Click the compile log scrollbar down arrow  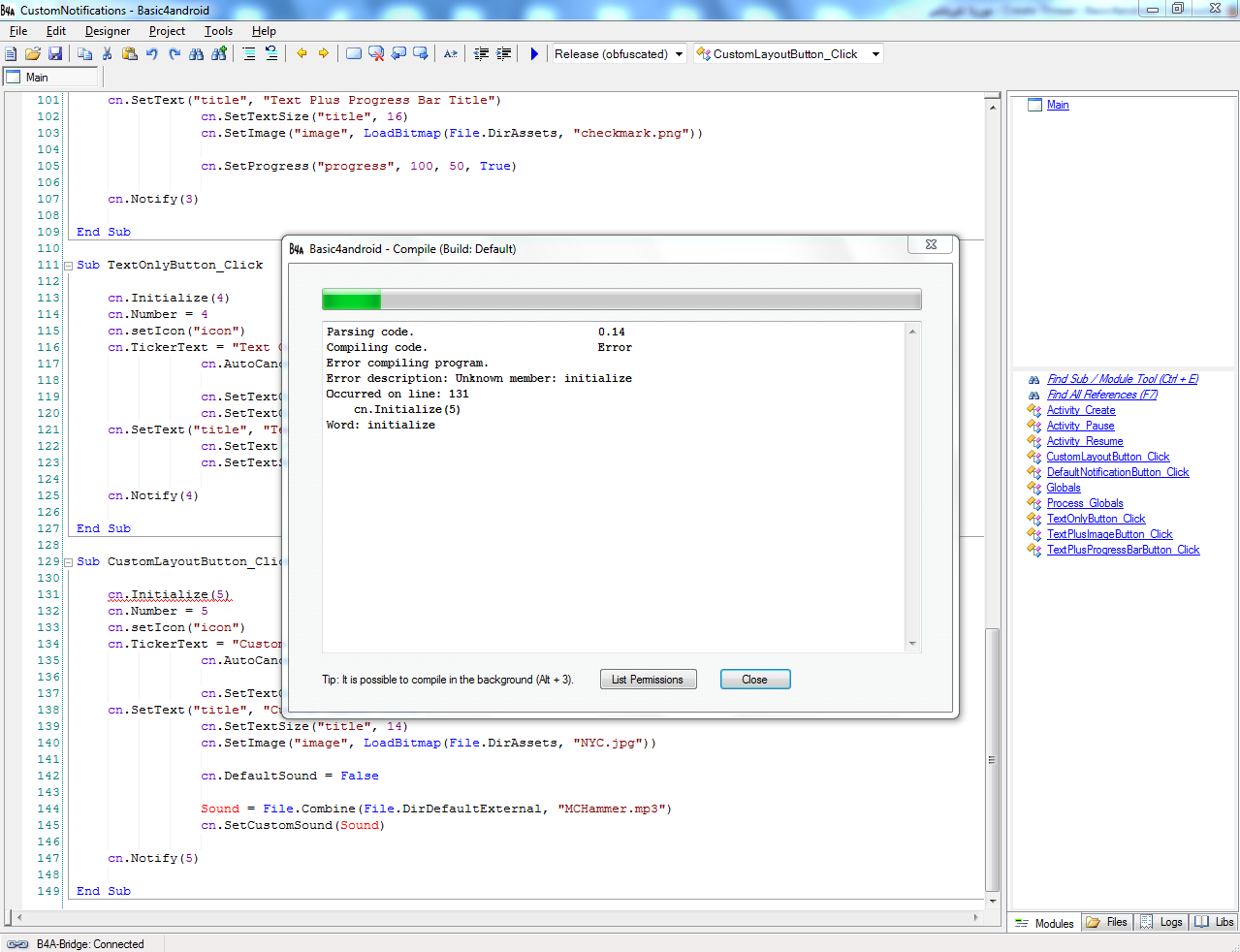[912, 644]
